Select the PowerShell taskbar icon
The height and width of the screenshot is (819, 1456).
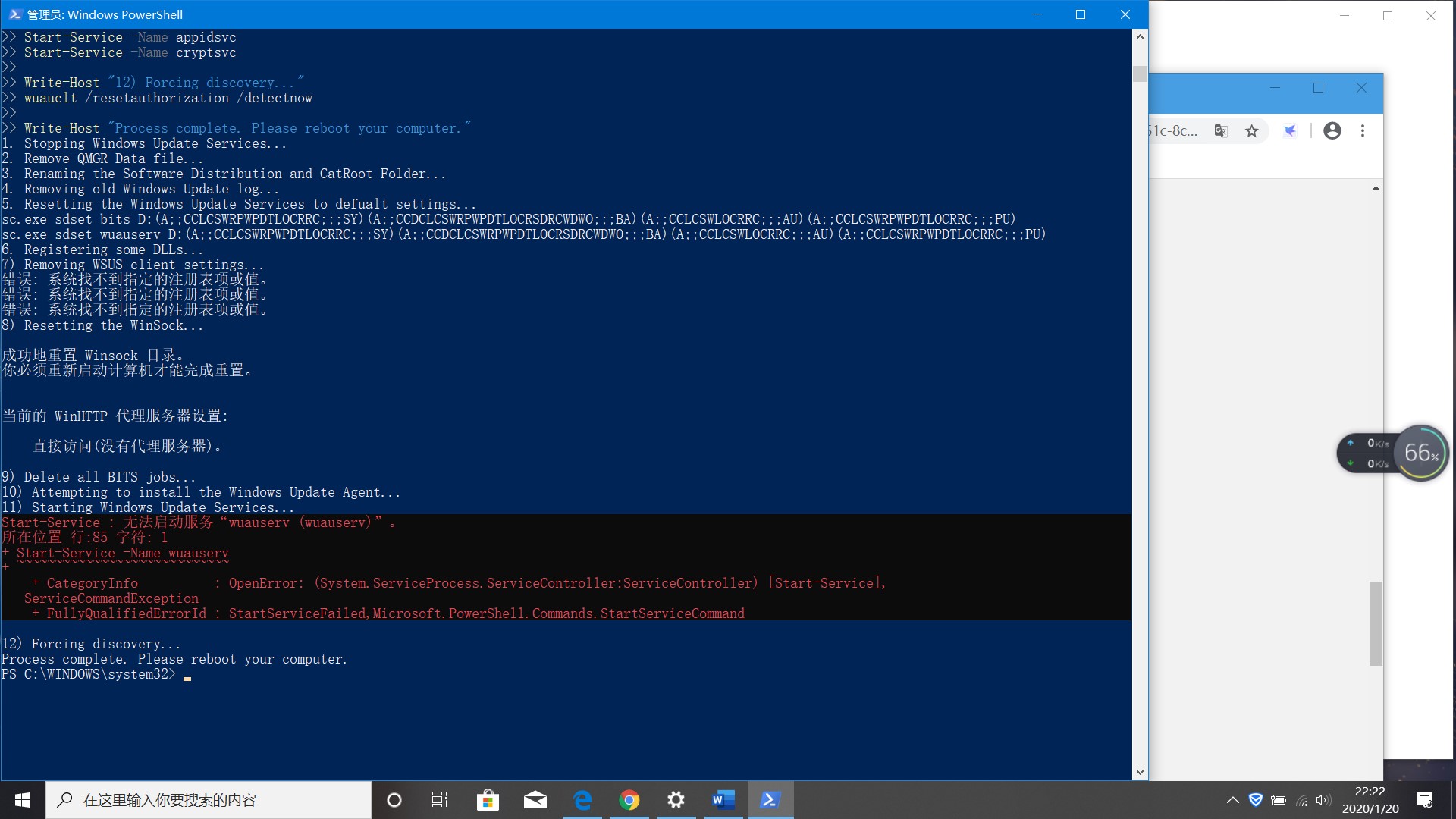click(x=770, y=800)
